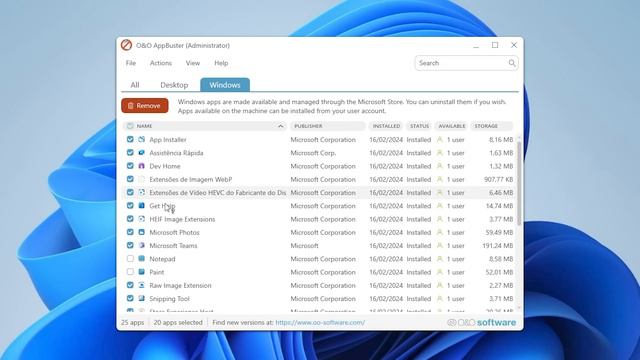640x360 pixels.
Task: Open the Help menu
Action: click(x=221, y=63)
